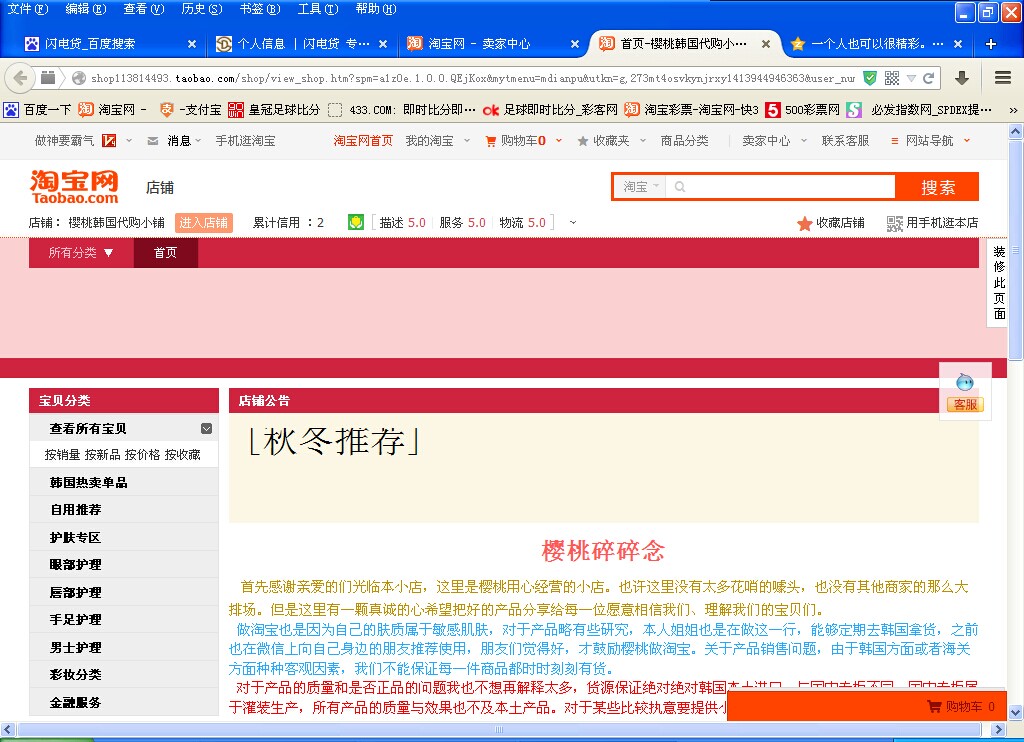Click the 进入店铺 button
This screenshot has height=742, width=1024.
[x=203, y=223]
